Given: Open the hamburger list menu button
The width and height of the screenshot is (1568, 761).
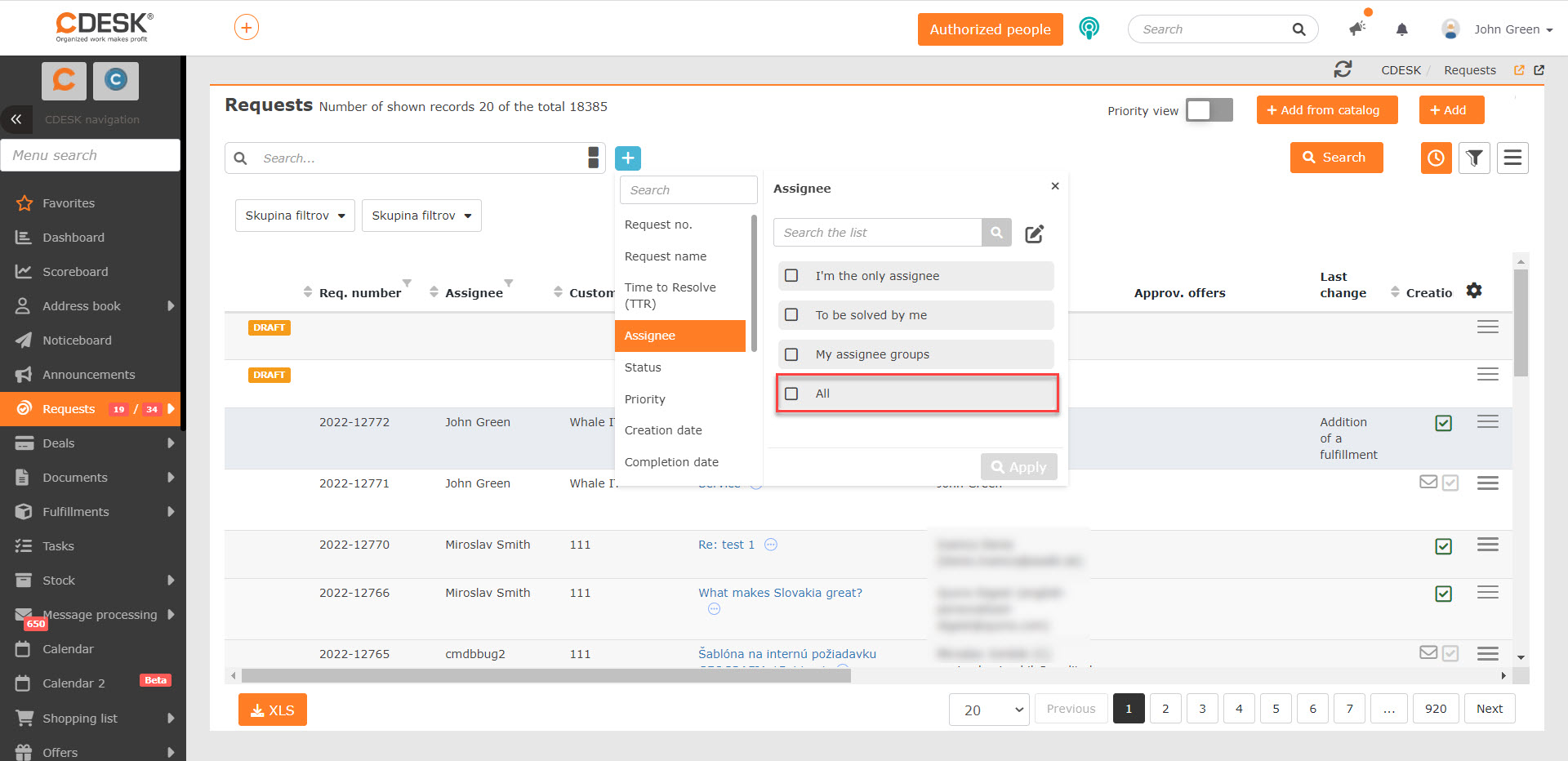Looking at the screenshot, I should pyautogui.click(x=1512, y=158).
